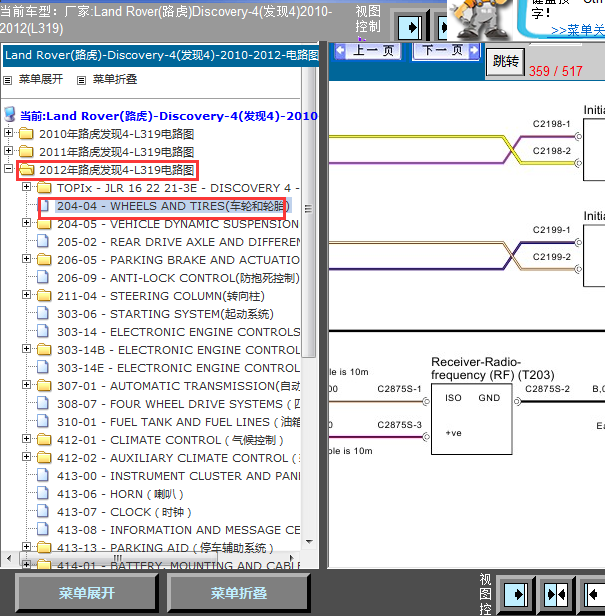Select 204-04 - WHEELS AND TIRES entry

(x=173, y=206)
